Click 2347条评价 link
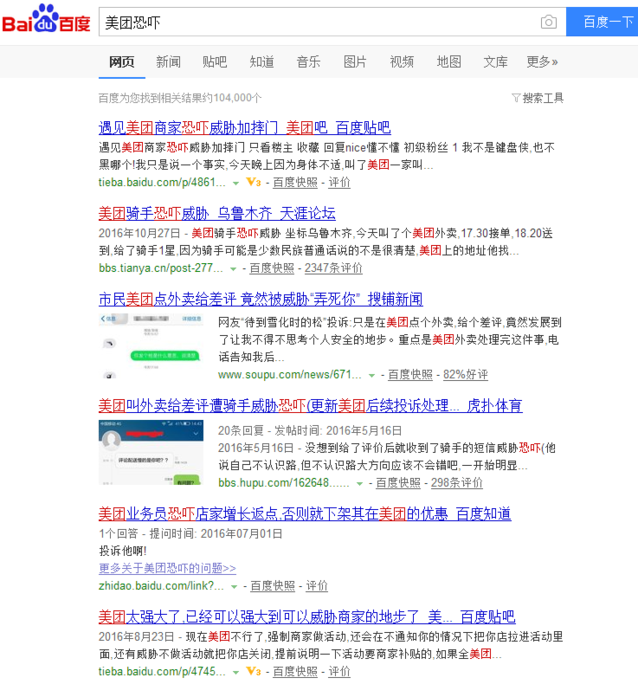Screen dimensions: 638x684 (334, 268)
